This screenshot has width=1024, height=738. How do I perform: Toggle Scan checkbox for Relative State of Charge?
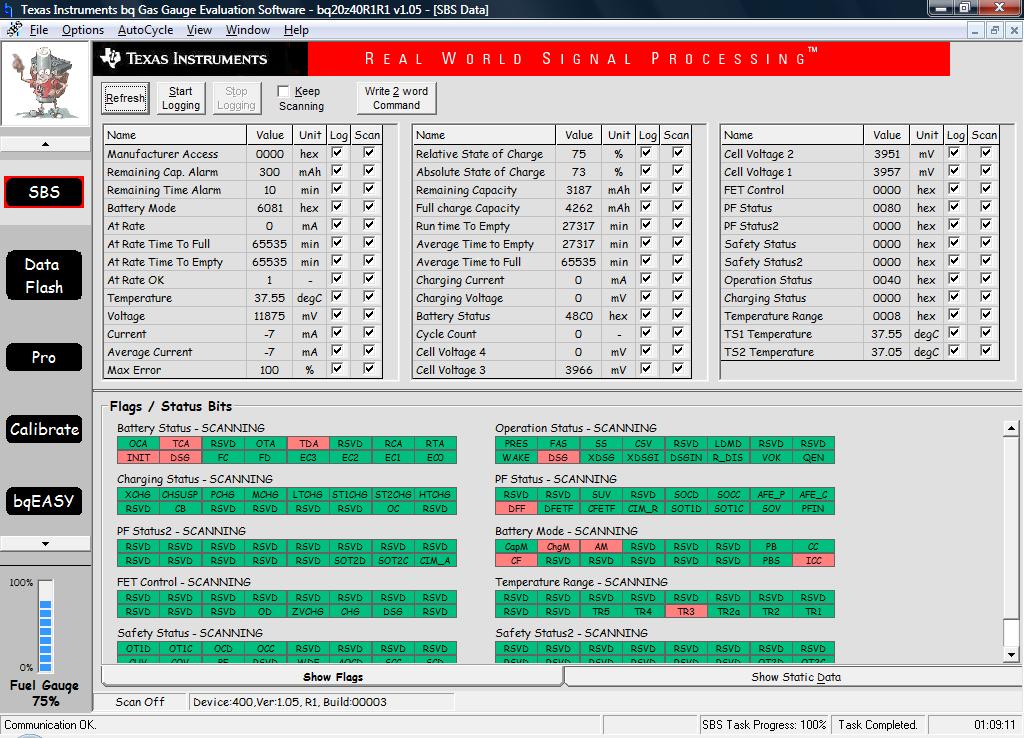pyautogui.click(x=678, y=153)
